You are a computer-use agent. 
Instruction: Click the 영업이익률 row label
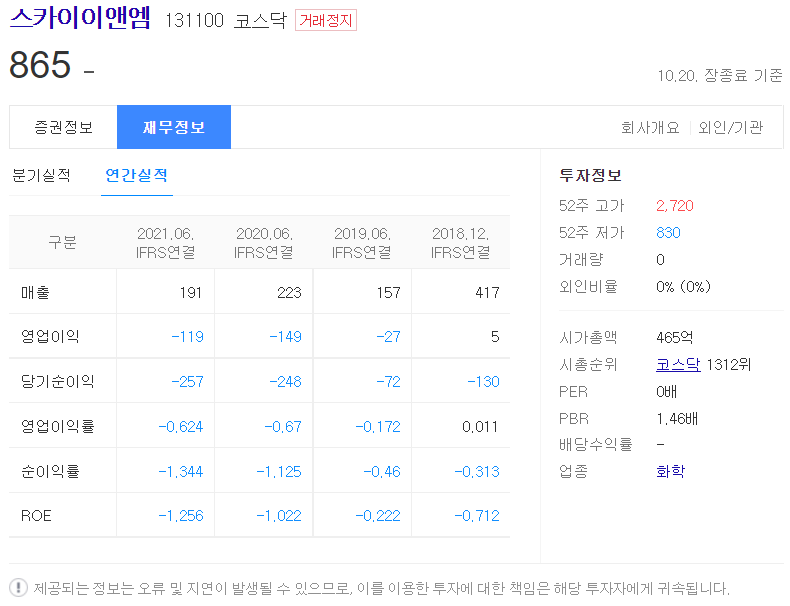tap(57, 426)
